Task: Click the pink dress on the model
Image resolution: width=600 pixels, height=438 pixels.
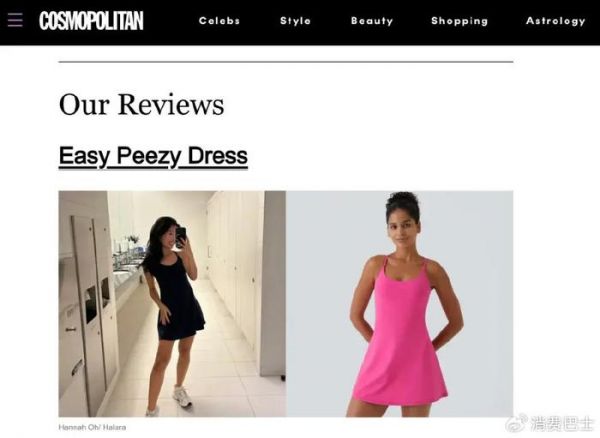Action: click(399, 335)
